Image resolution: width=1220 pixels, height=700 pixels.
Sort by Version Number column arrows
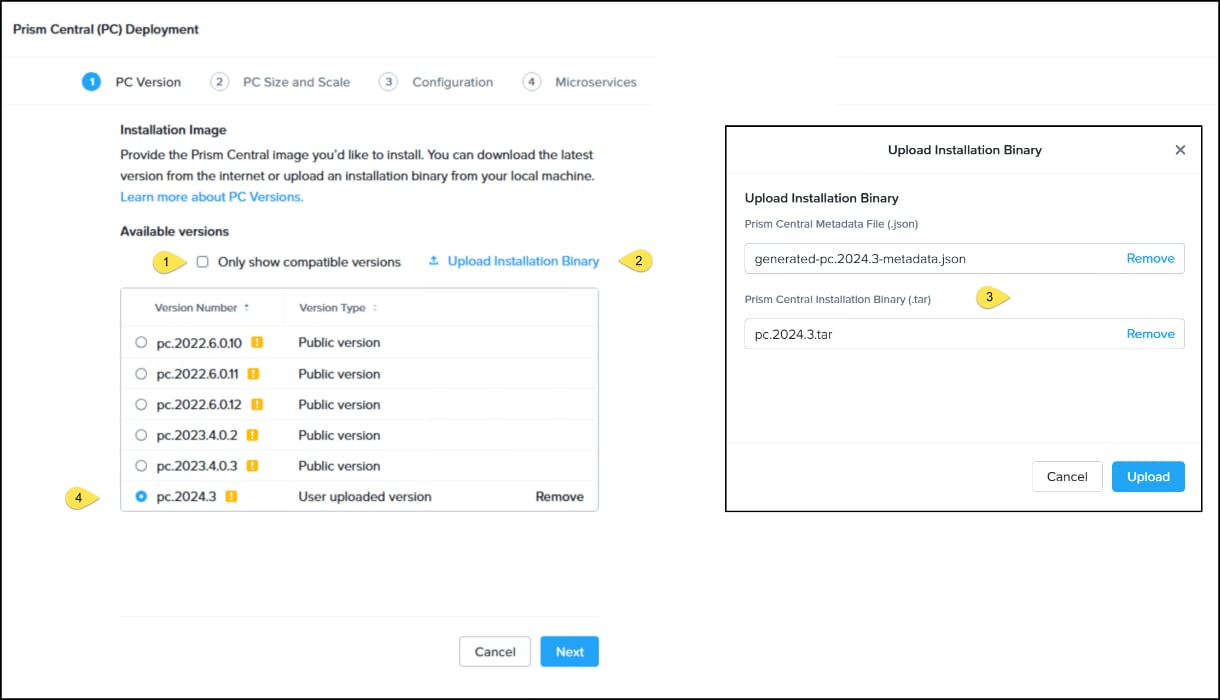(246, 308)
